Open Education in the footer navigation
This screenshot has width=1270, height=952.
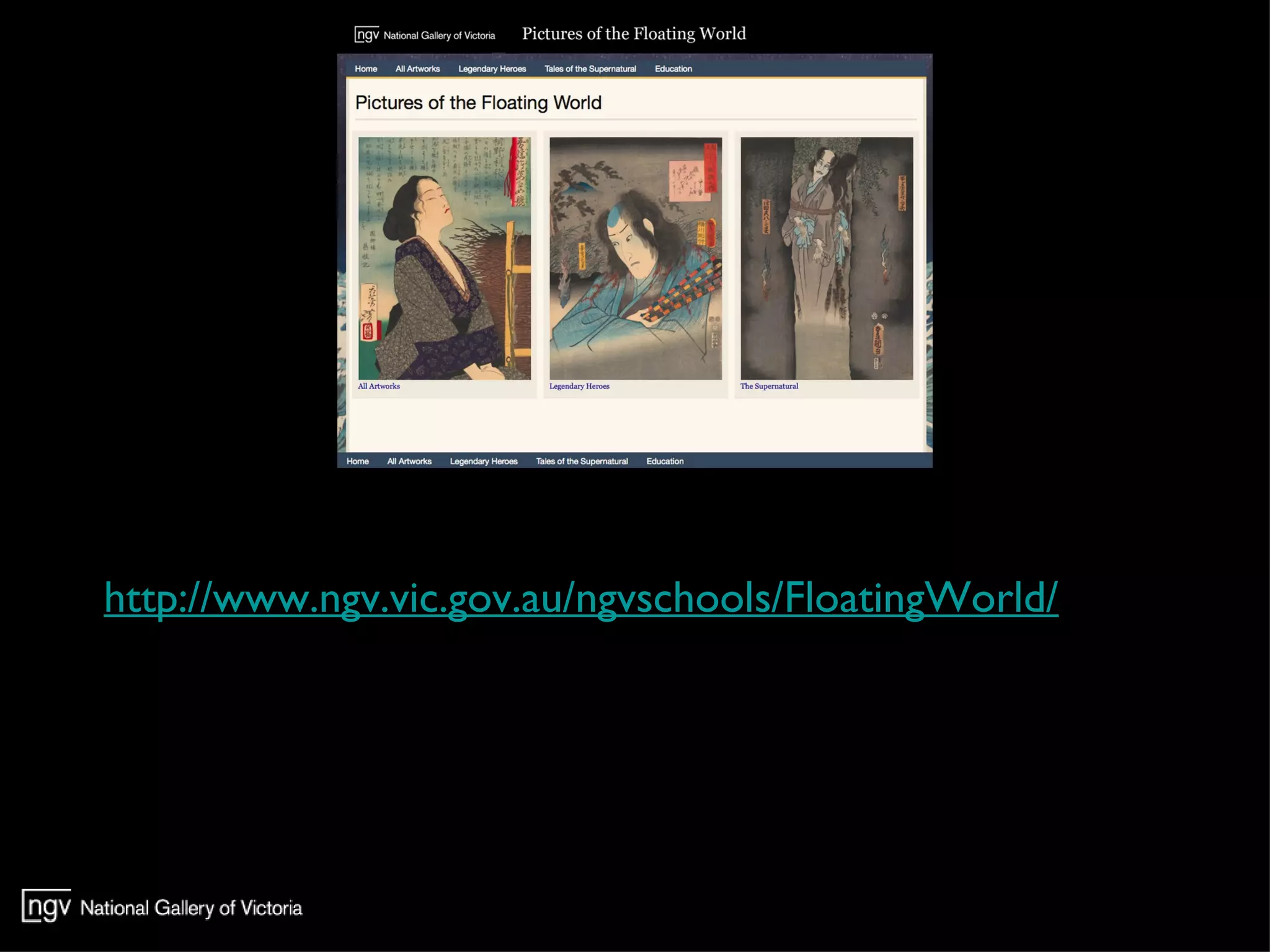pyautogui.click(x=665, y=461)
